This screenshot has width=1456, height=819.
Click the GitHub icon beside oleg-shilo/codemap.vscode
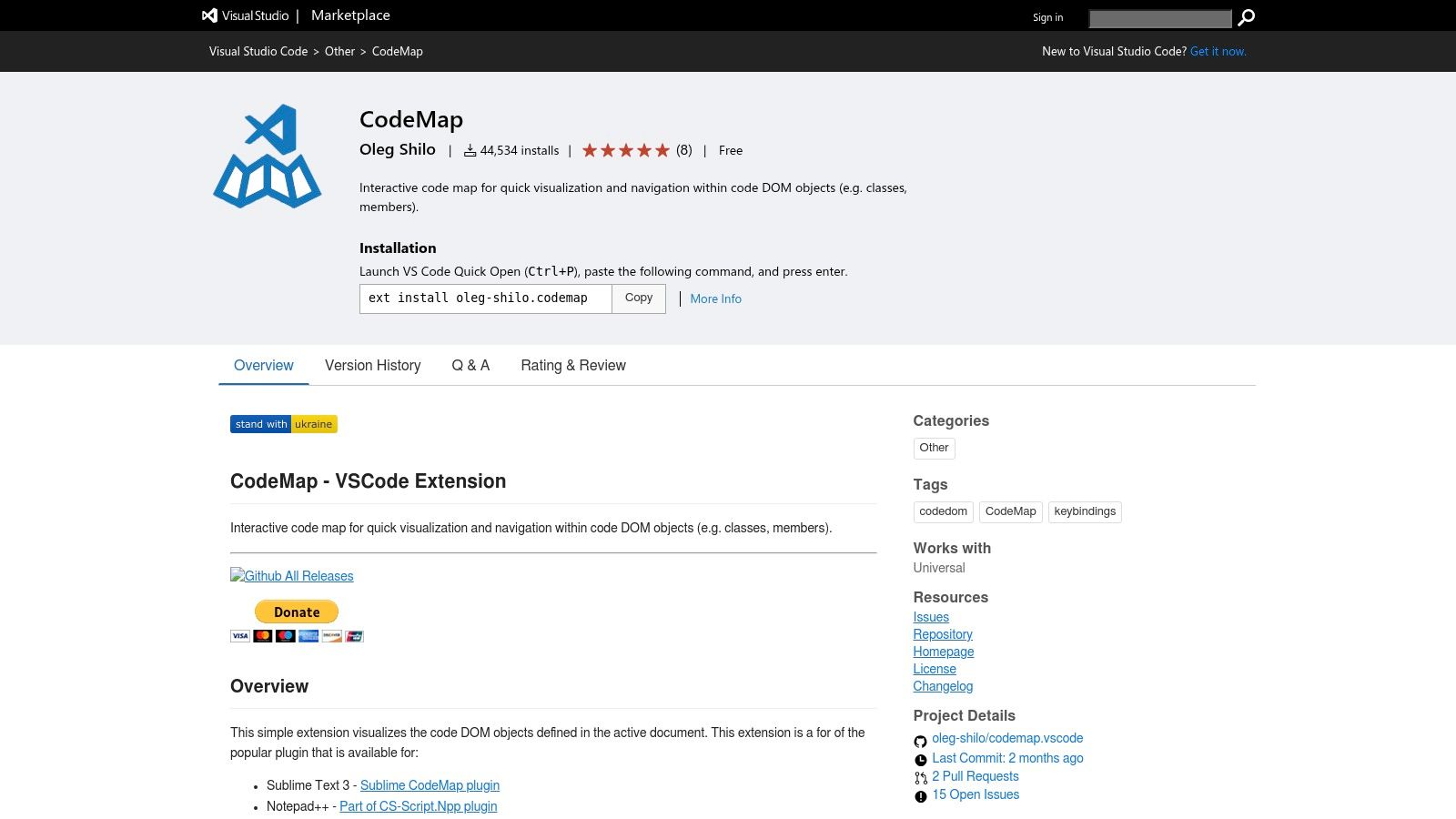tap(920, 741)
